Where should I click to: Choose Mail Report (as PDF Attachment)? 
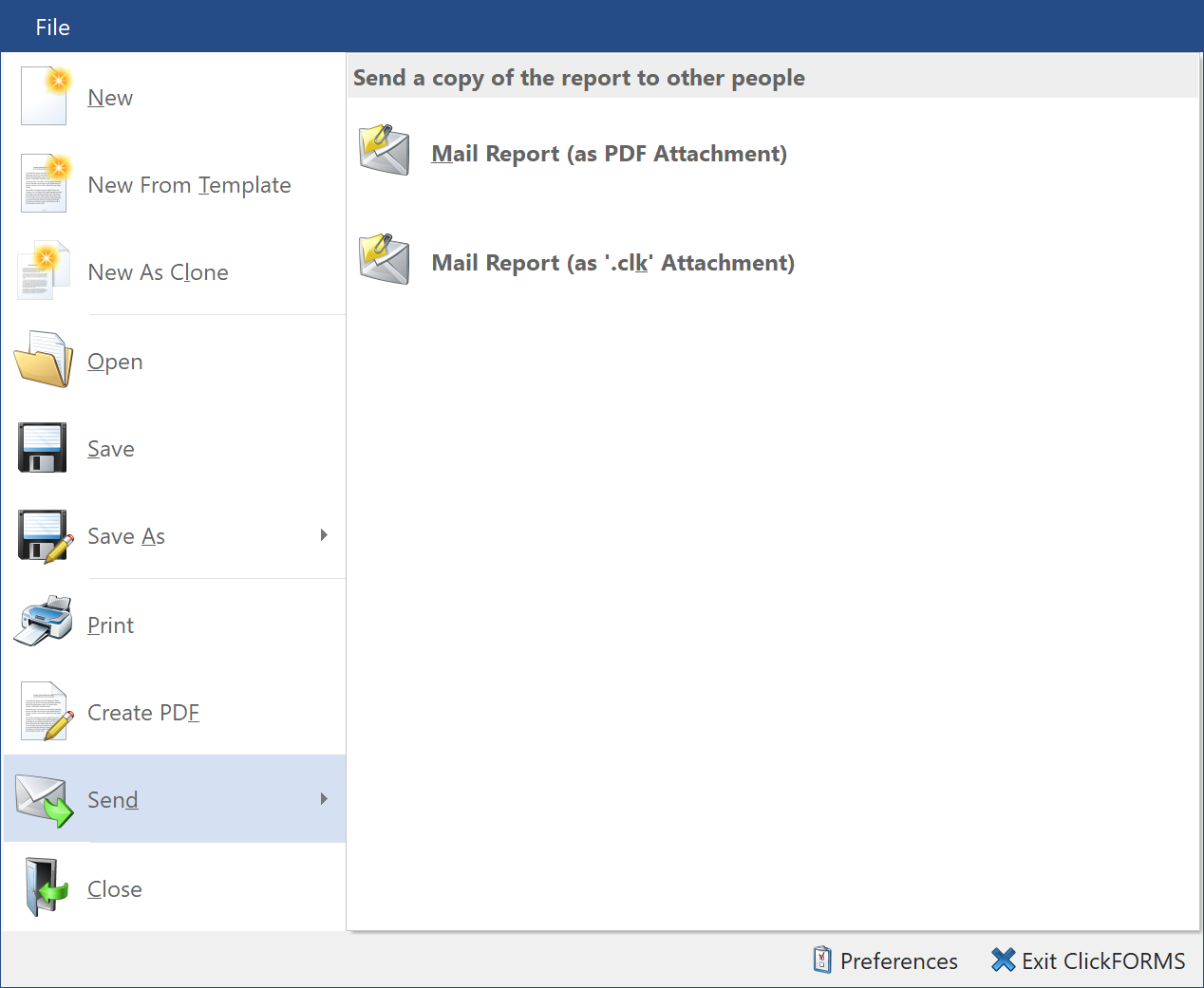pos(609,154)
